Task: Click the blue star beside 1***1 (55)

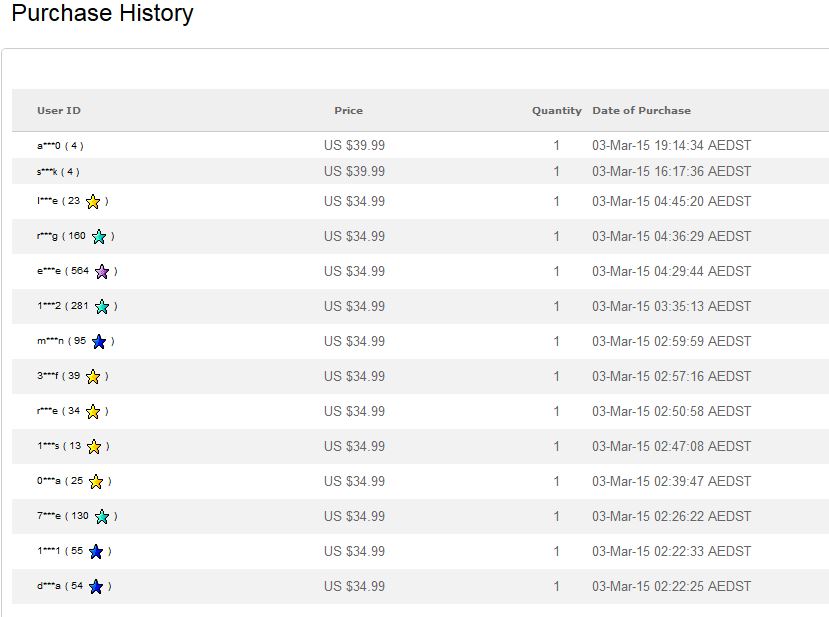Action: pos(96,551)
